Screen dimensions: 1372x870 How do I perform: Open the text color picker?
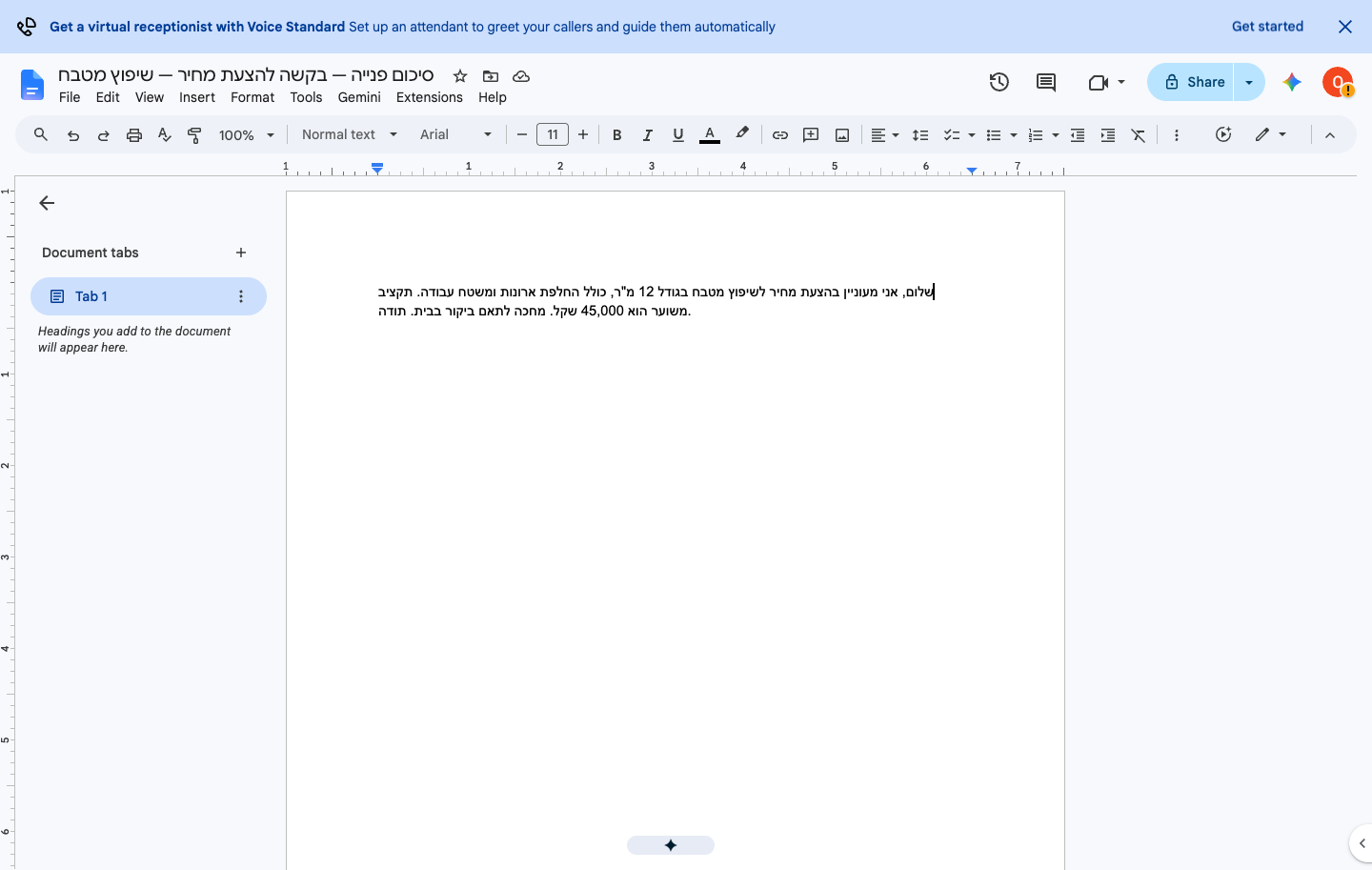pyautogui.click(x=710, y=135)
